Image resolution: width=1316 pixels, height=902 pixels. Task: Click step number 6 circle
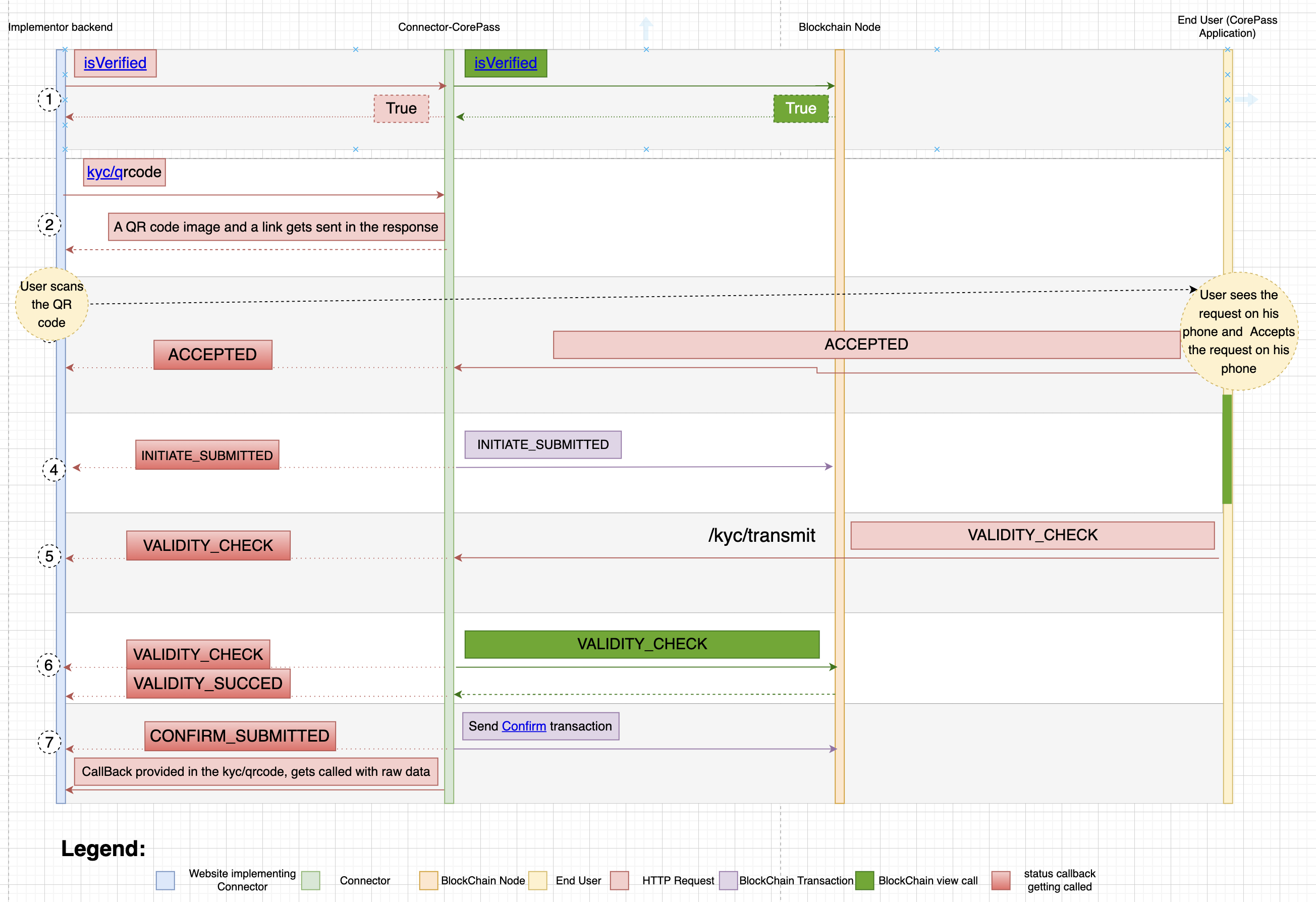coord(49,665)
